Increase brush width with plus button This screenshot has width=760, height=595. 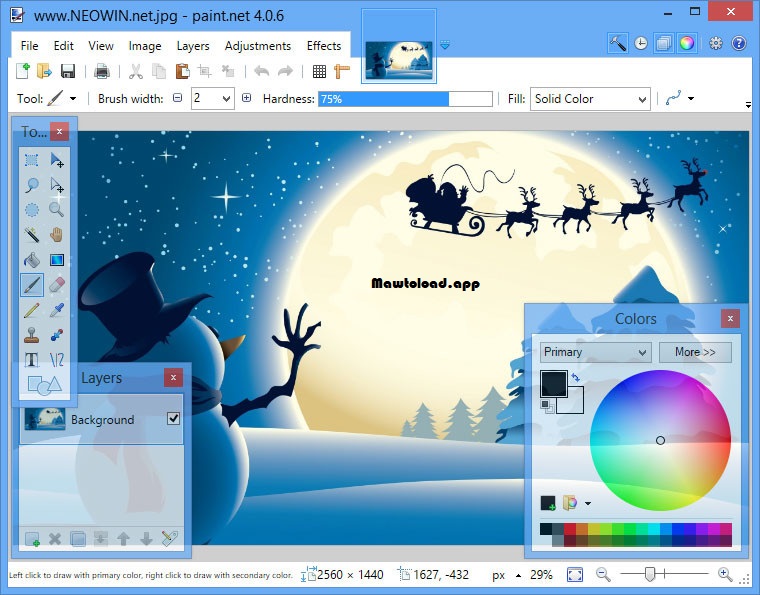(246, 98)
